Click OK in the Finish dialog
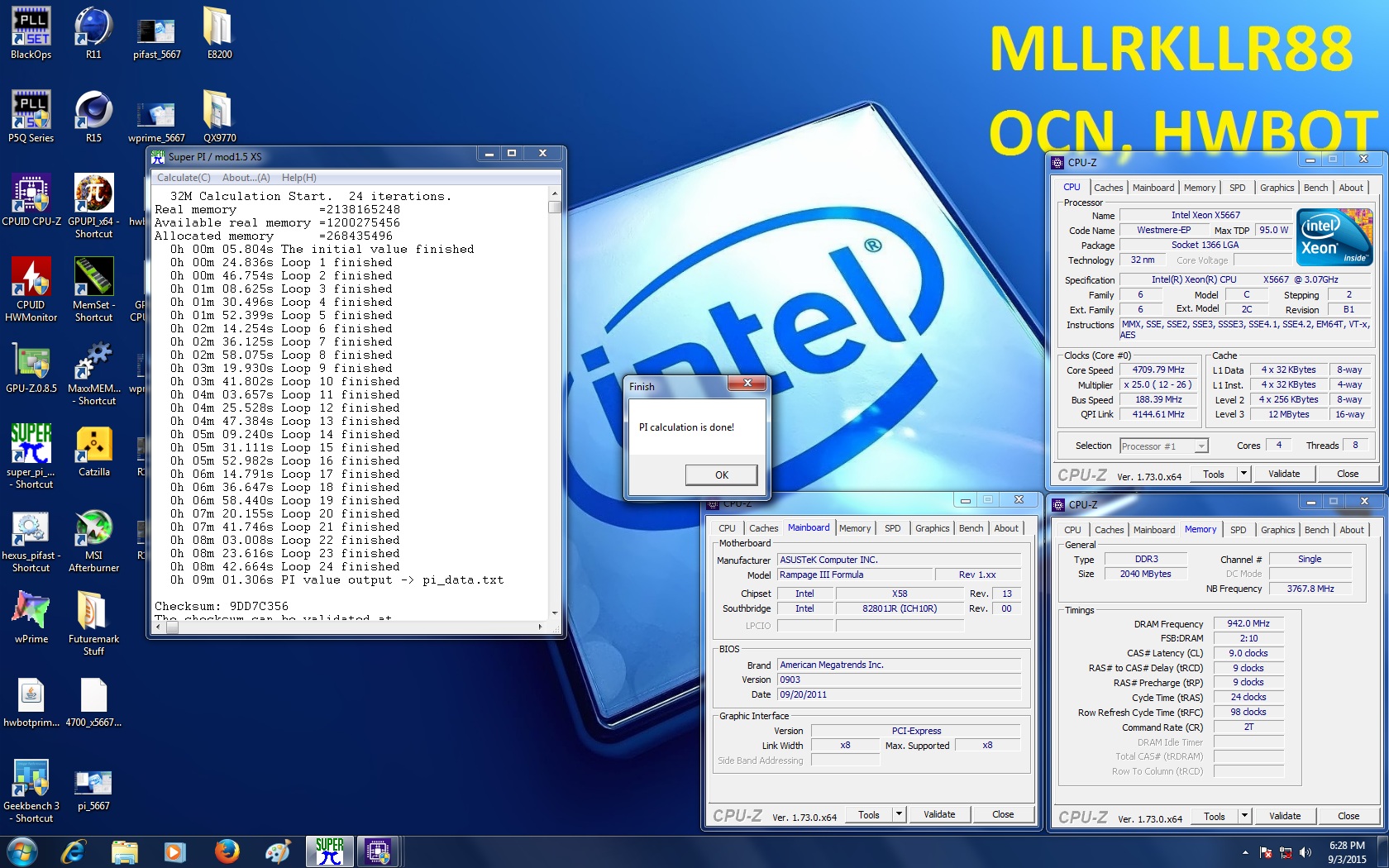The height and width of the screenshot is (868, 1389). (721, 475)
